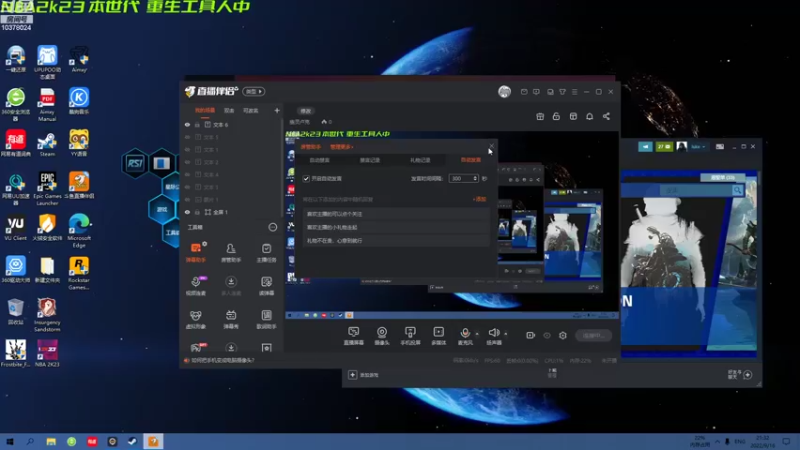Add a new scene with the plus icon

(277, 110)
